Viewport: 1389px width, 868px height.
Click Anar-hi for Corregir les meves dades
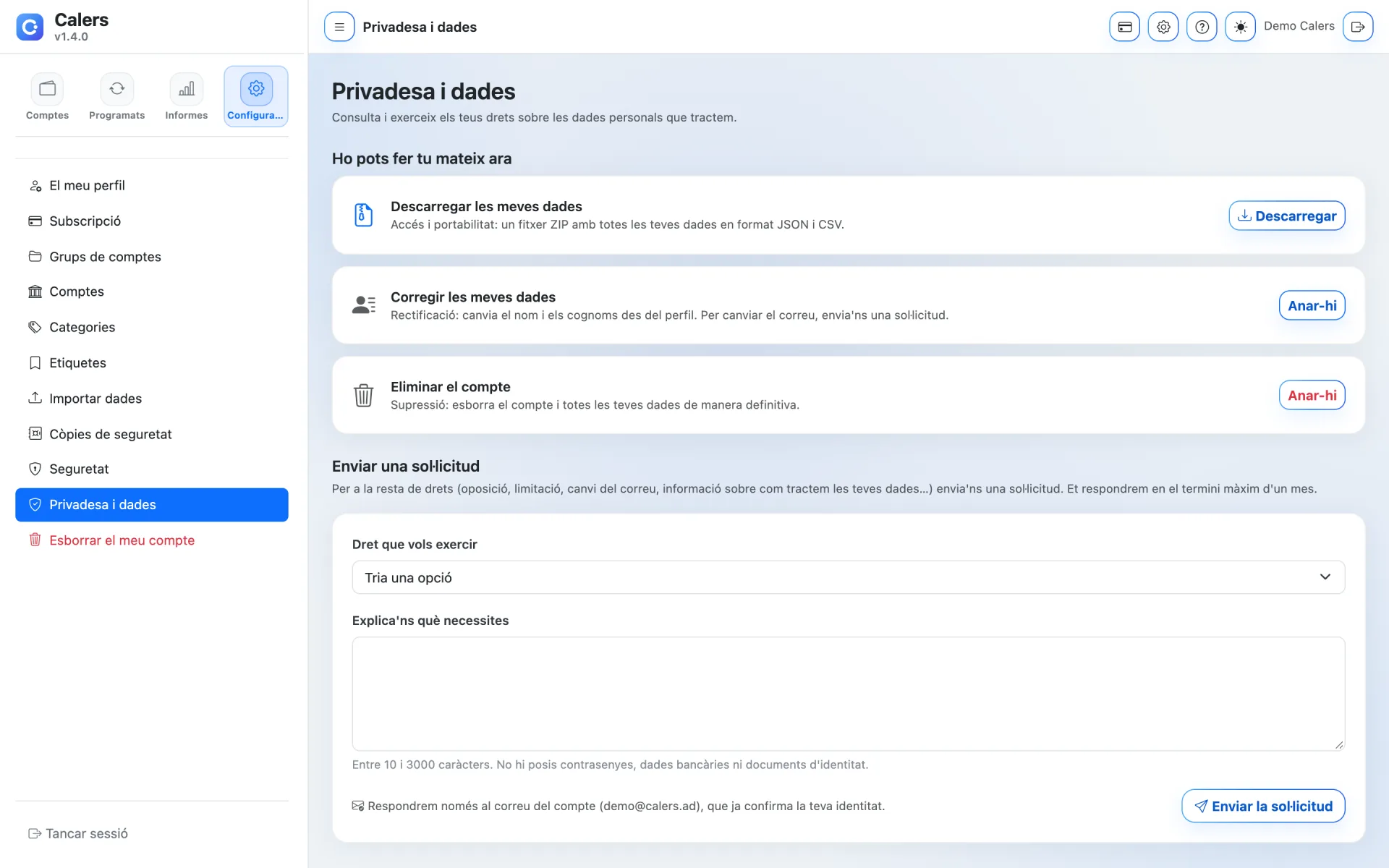(1312, 305)
